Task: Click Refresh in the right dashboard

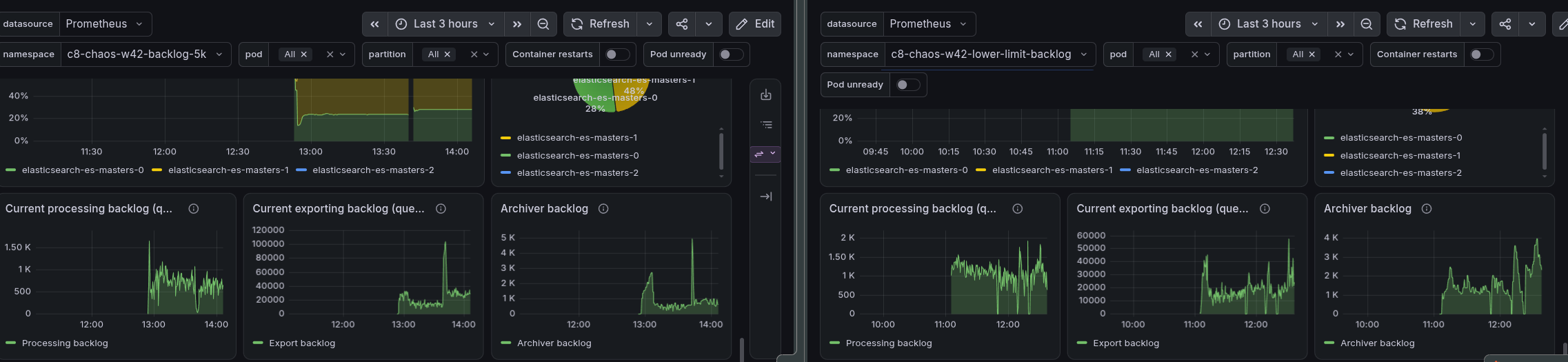Action: click(1424, 24)
